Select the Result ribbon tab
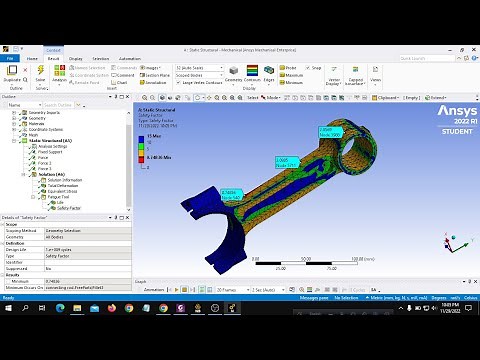Viewport: 480px width, 360px height. [53, 58]
